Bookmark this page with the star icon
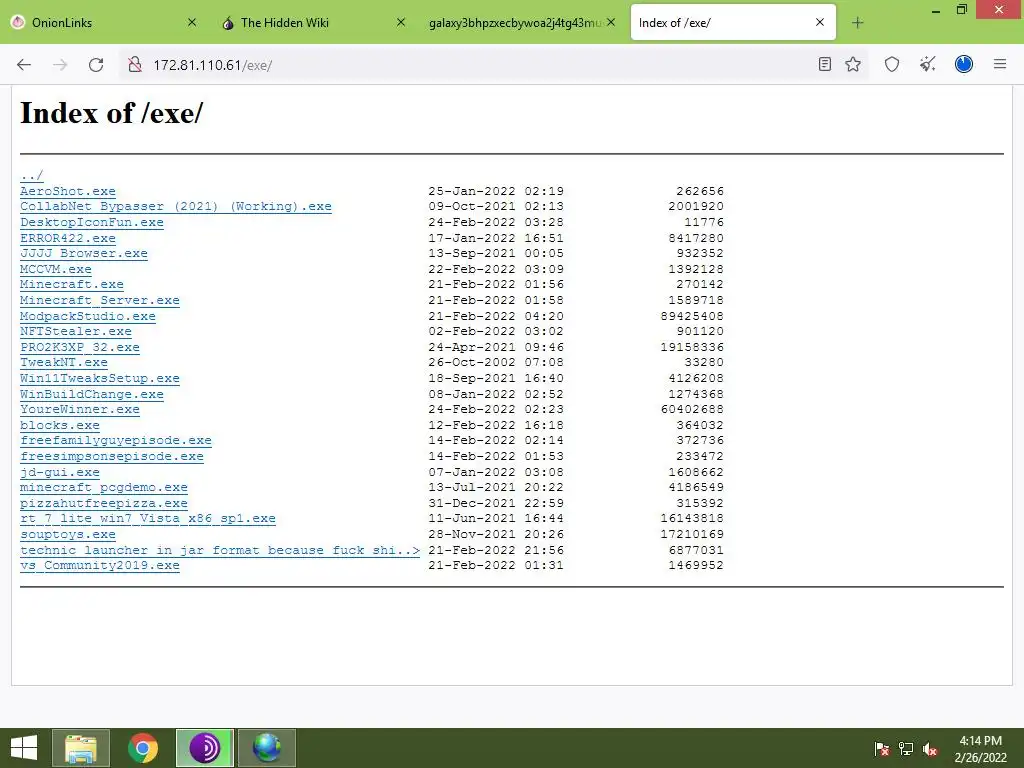This screenshot has width=1024, height=768. pyautogui.click(x=853, y=64)
